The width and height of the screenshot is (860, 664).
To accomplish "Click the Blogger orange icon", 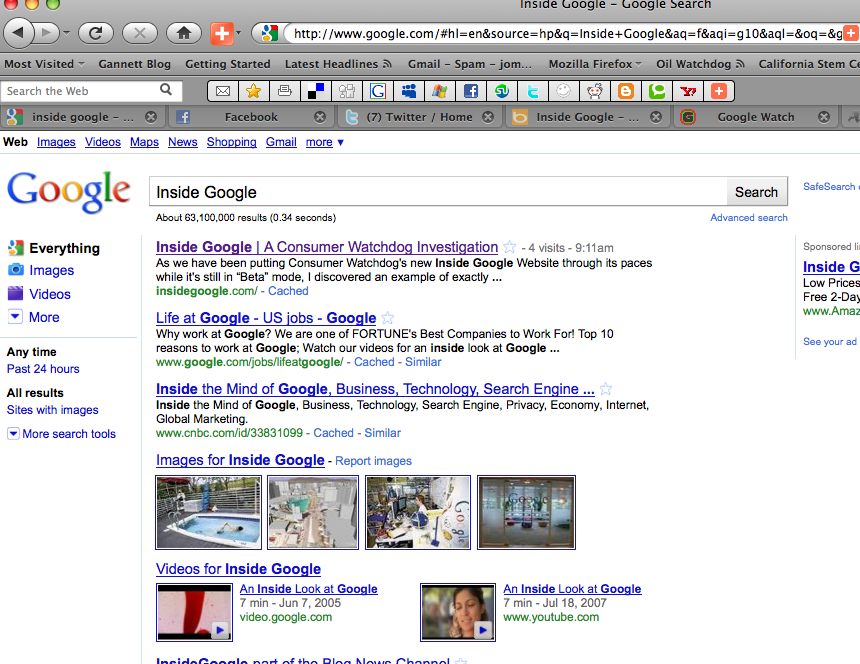I will click(x=626, y=91).
